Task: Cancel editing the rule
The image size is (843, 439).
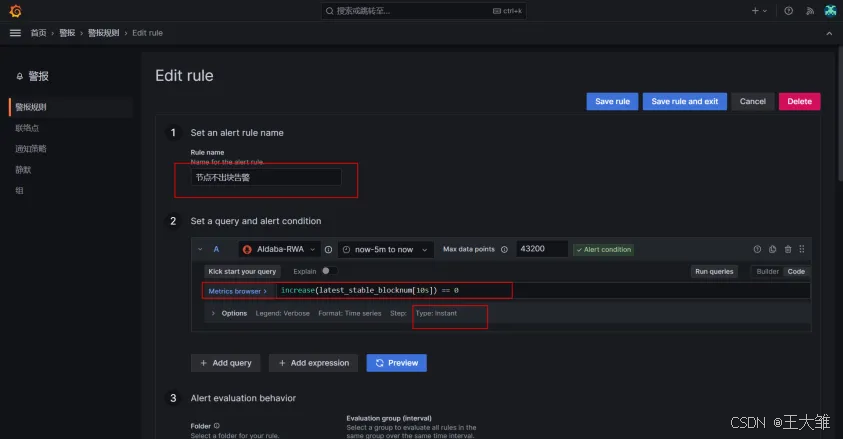Action: tap(752, 101)
